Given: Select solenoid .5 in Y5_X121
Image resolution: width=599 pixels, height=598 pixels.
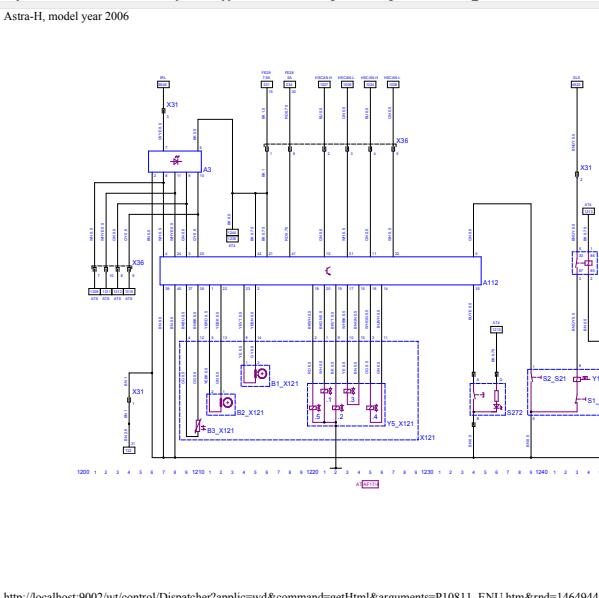Looking at the screenshot, I should tap(314, 408).
